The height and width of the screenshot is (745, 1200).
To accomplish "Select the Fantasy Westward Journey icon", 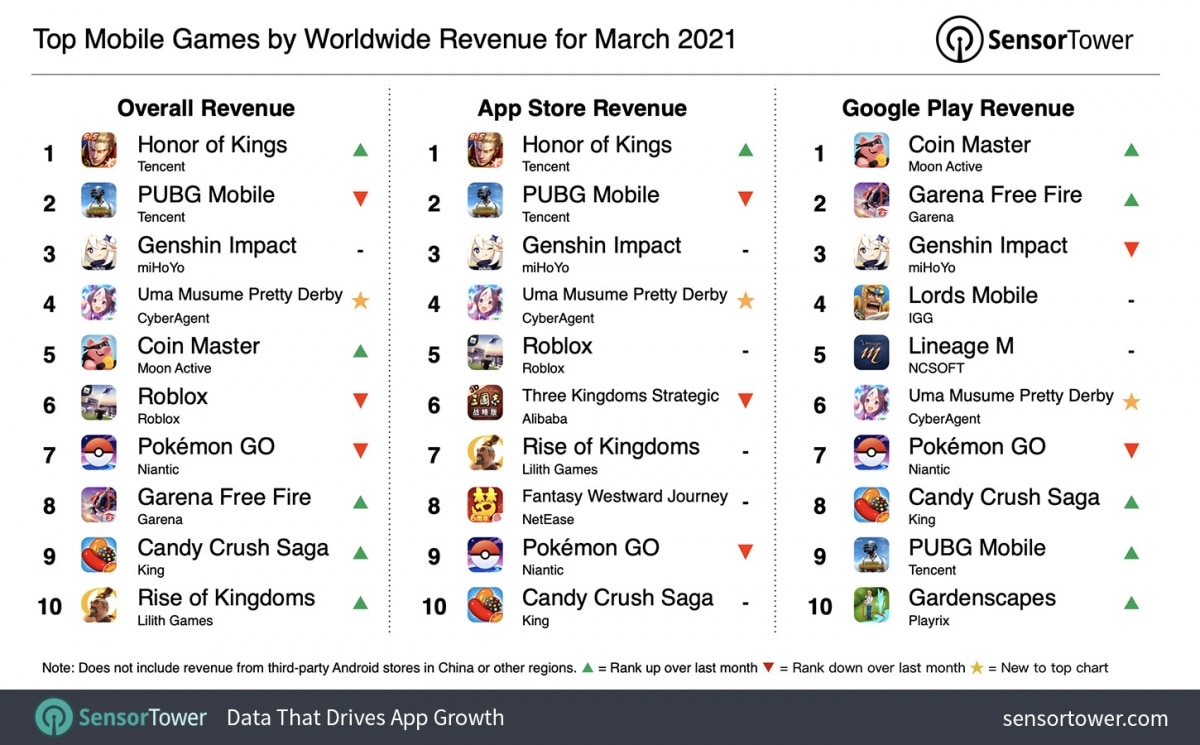I will [485, 505].
